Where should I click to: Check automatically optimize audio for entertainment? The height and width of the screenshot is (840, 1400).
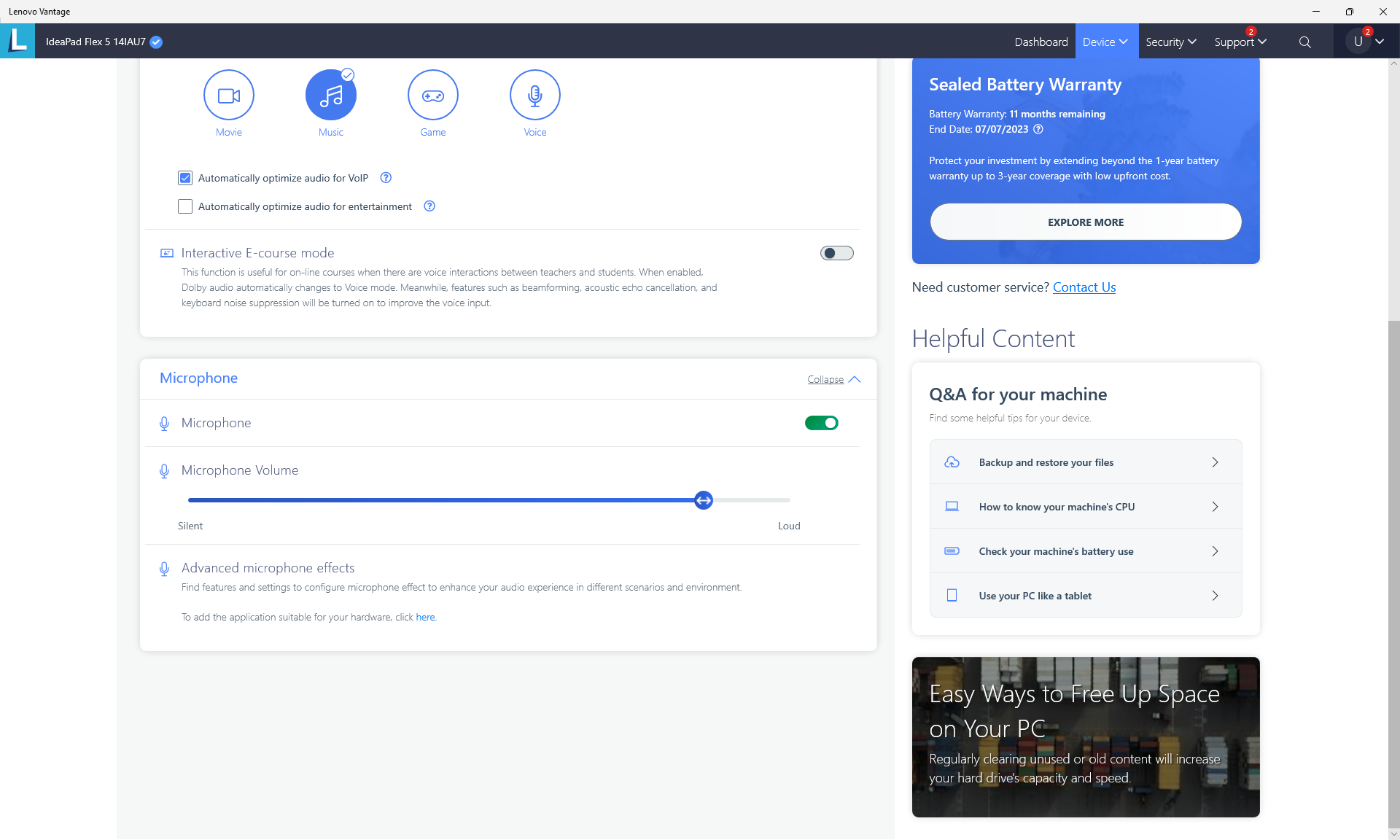[185, 206]
